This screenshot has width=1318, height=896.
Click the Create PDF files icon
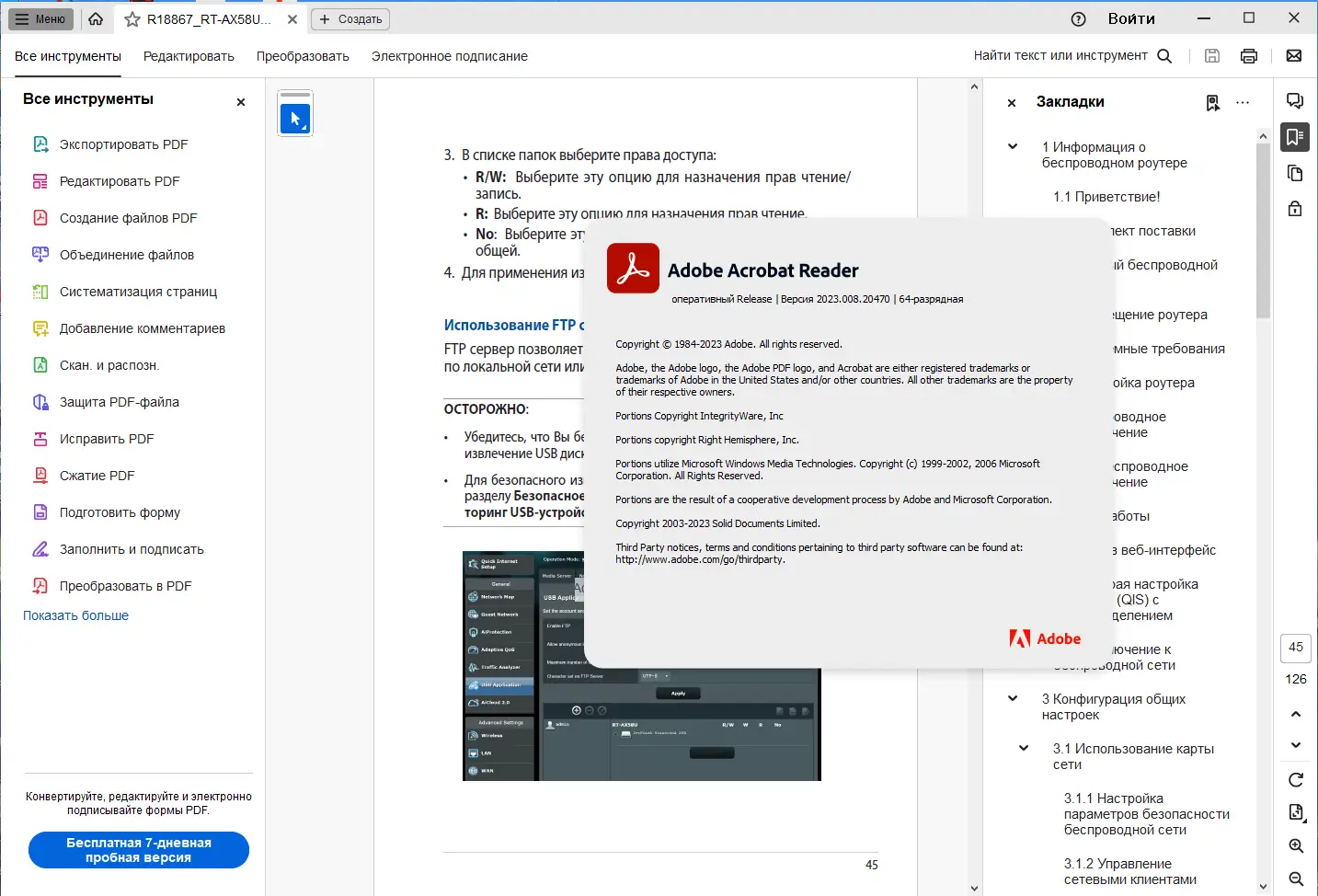40,218
